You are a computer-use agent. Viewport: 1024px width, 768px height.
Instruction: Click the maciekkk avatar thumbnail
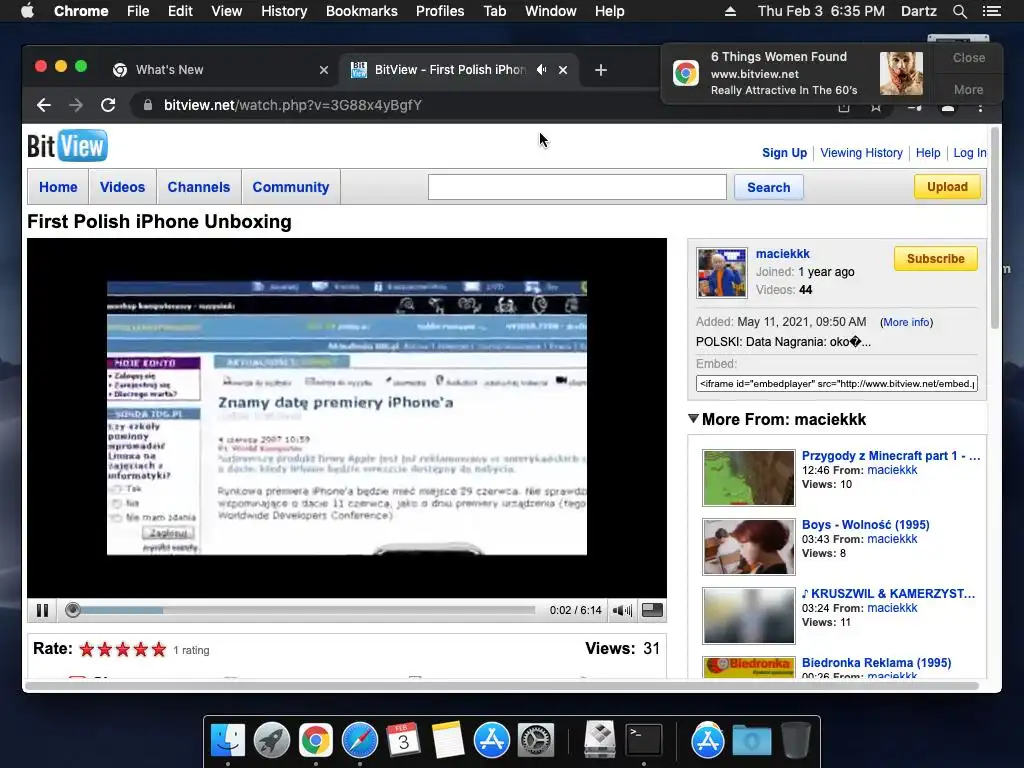click(x=722, y=272)
